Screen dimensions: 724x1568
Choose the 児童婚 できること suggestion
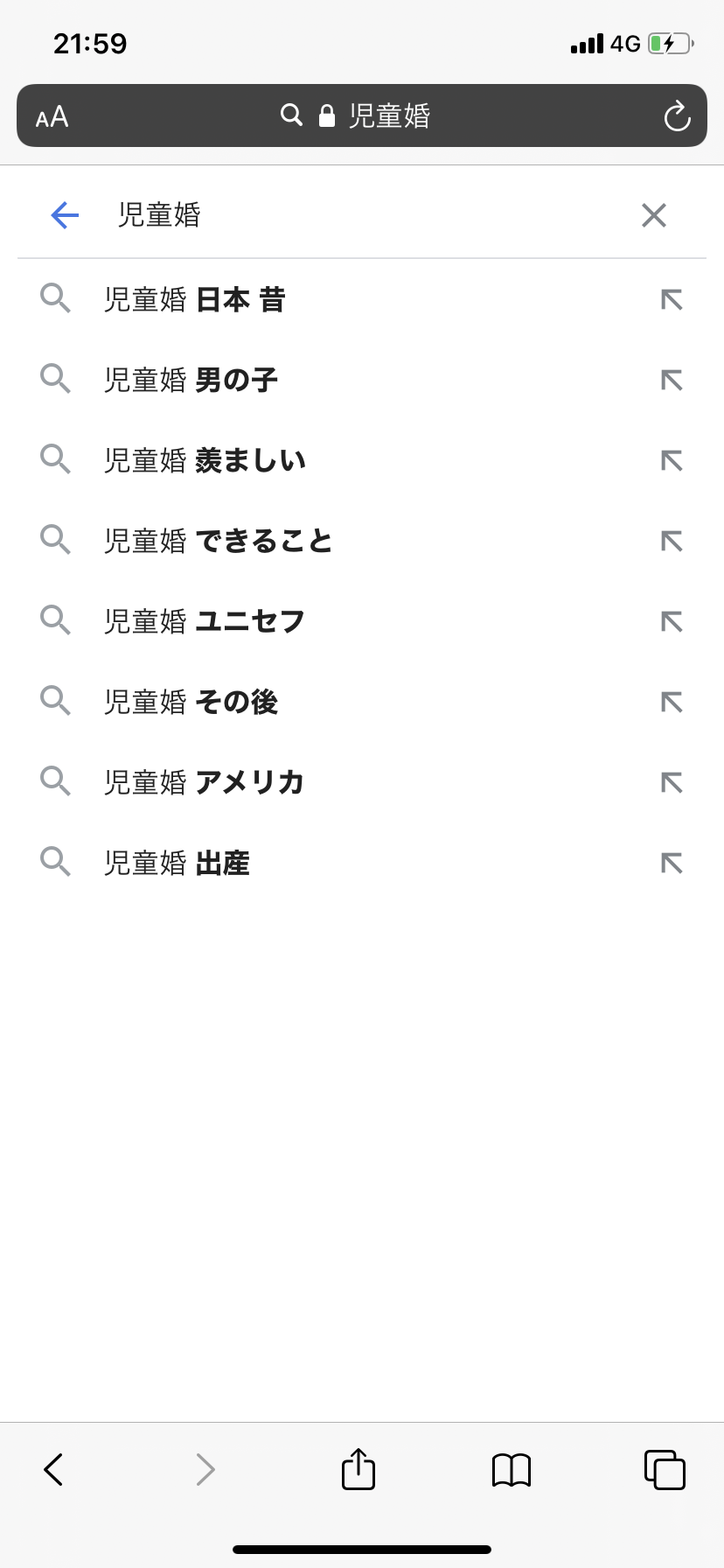tap(218, 542)
